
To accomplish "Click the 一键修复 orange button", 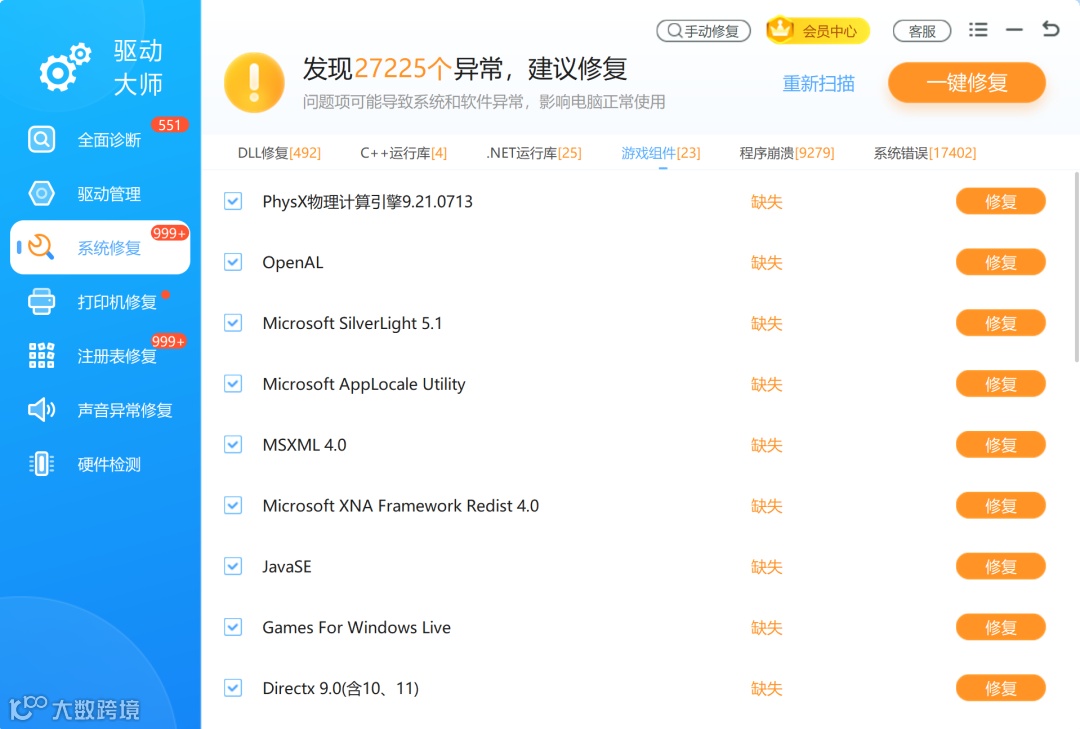I will (x=967, y=83).
